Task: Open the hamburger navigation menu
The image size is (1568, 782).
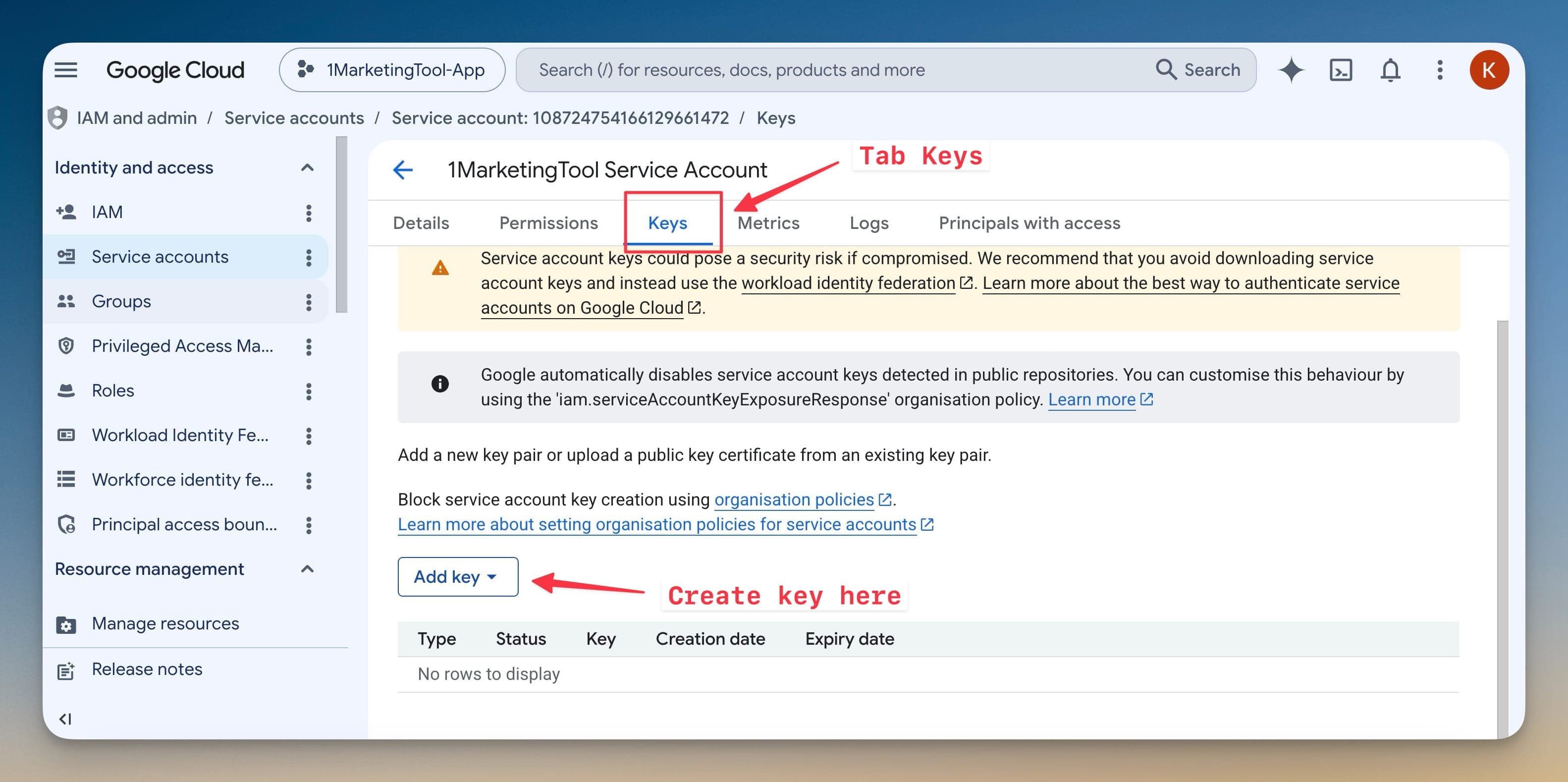Action: 66,70
